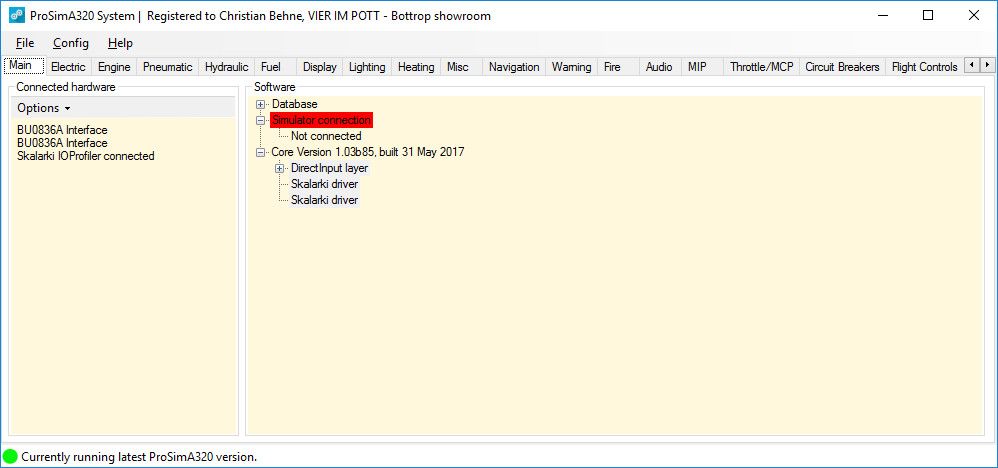Click the left tab-scroll arrow
The image size is (998, 468).
coord(972,65)
